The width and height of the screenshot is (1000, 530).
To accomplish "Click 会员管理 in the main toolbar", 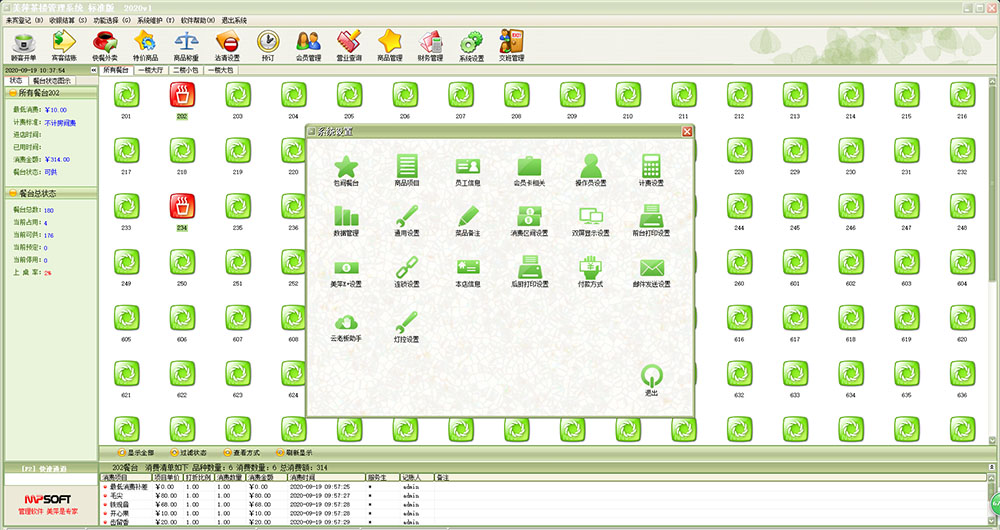I will (309, 42).
